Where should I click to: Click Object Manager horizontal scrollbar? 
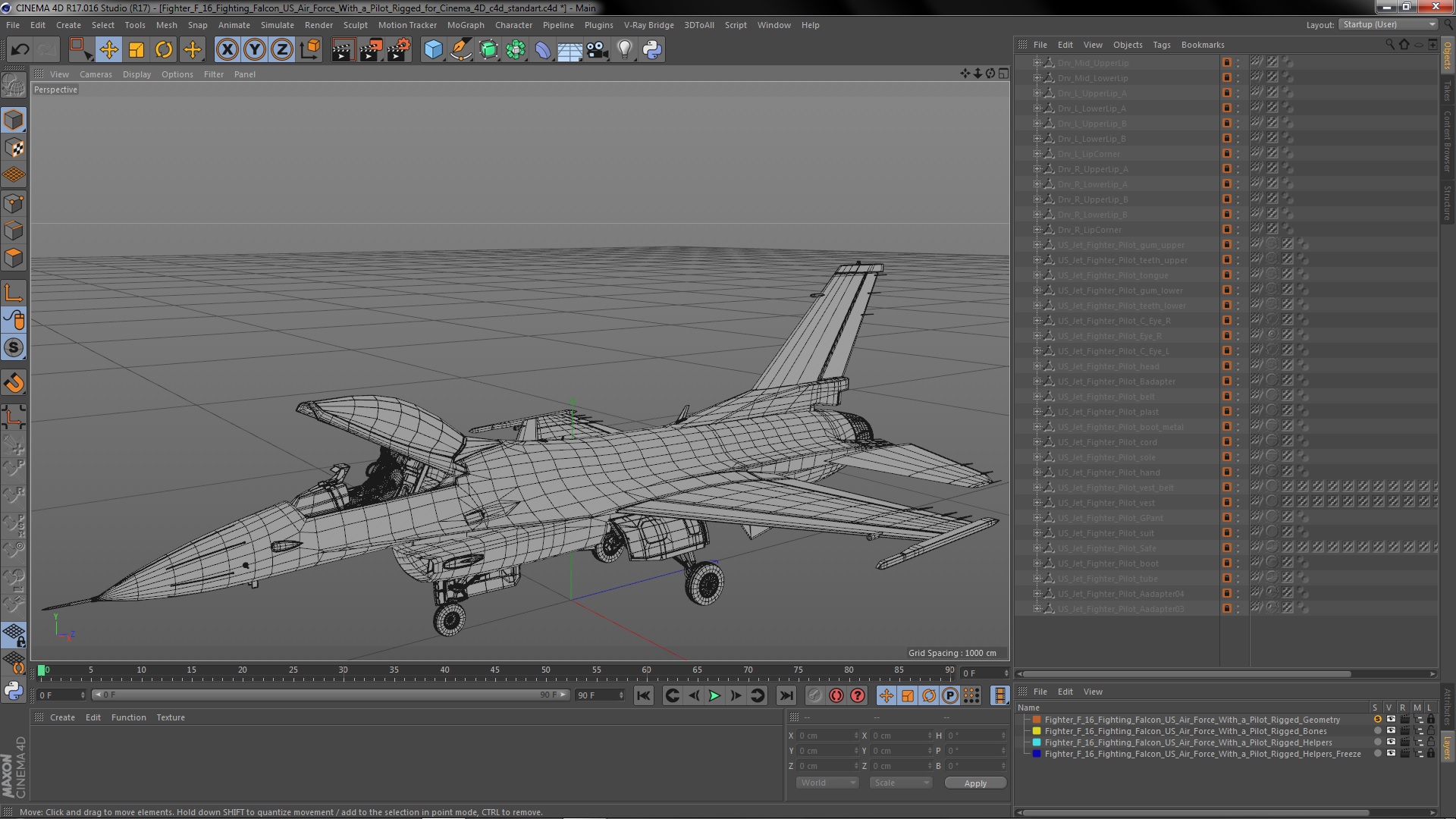(x=1188, y=673)
